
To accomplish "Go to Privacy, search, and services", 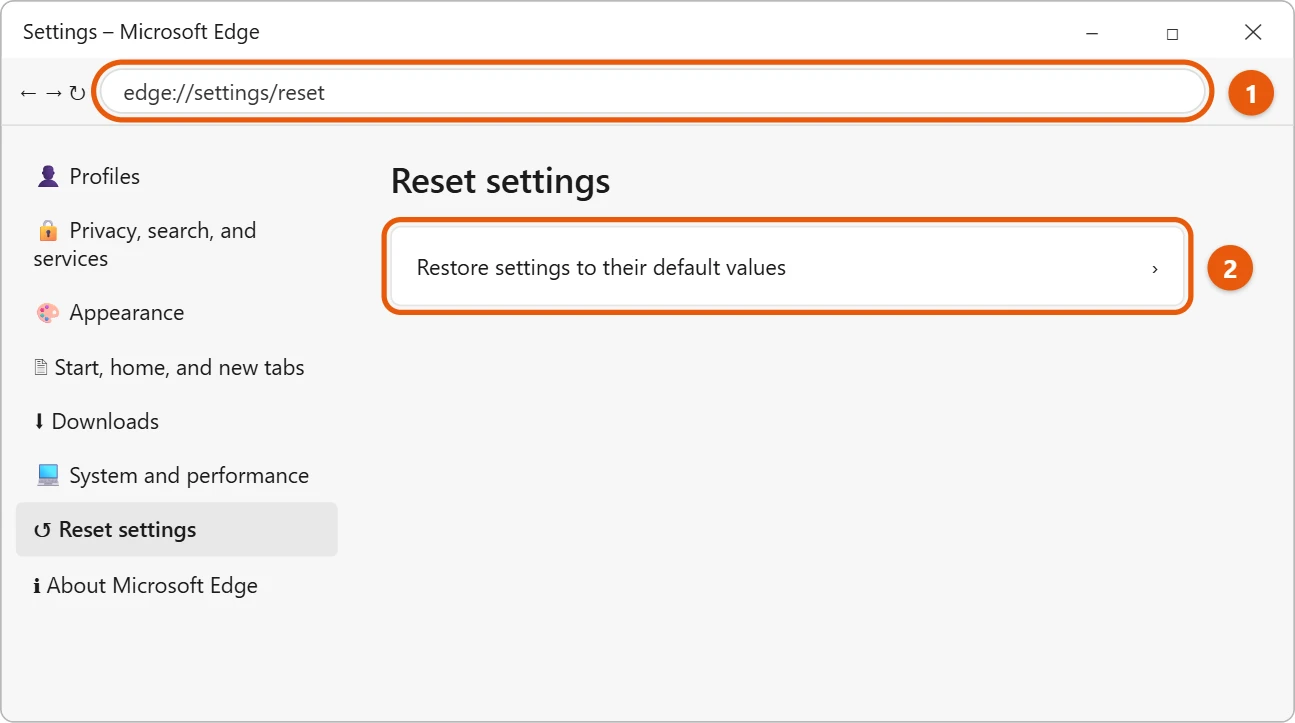I will pos(177,244).
